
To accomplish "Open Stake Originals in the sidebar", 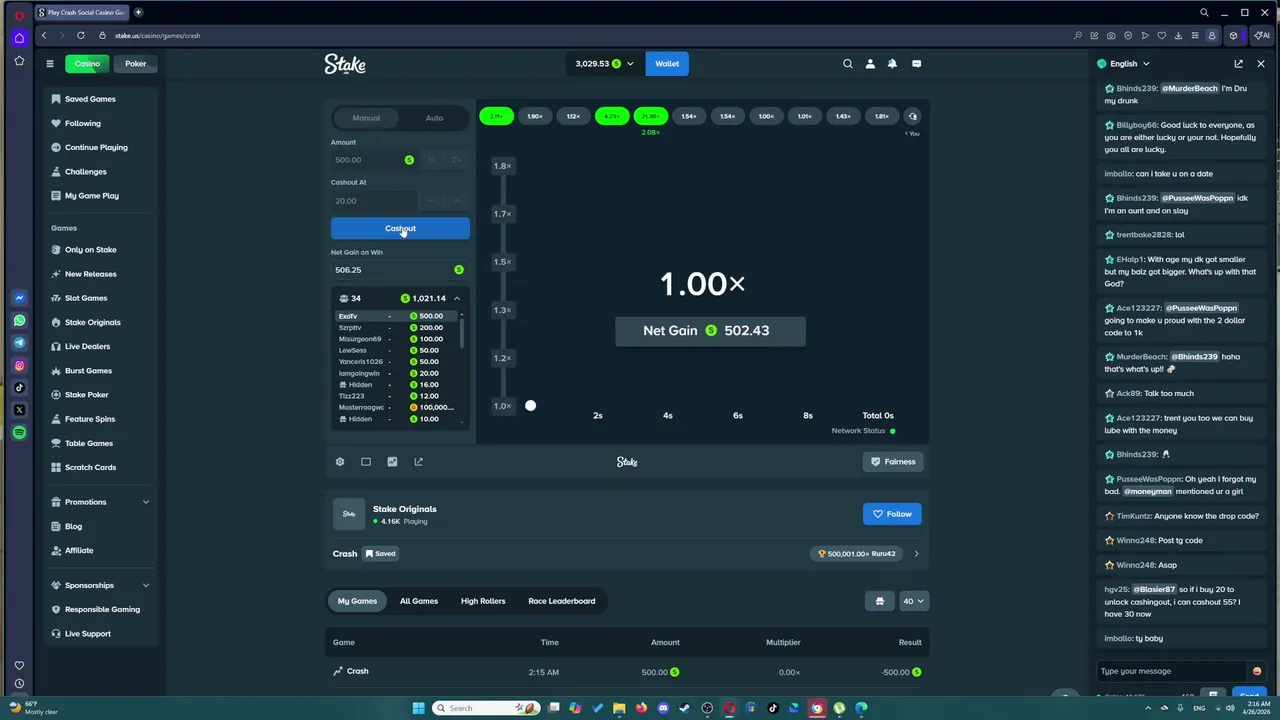I will [93, 322].
